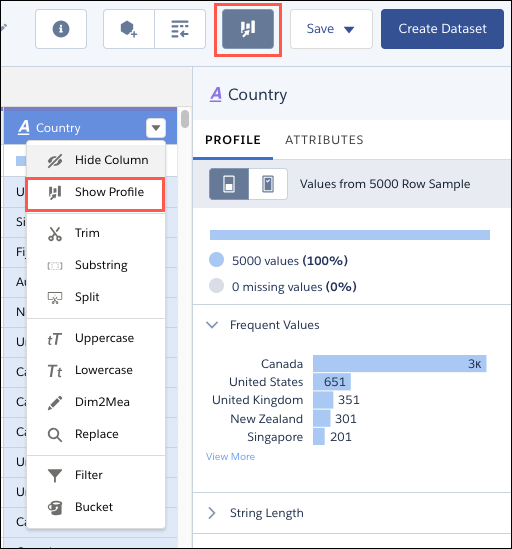Select the Substring menu option

coord(96,265)
